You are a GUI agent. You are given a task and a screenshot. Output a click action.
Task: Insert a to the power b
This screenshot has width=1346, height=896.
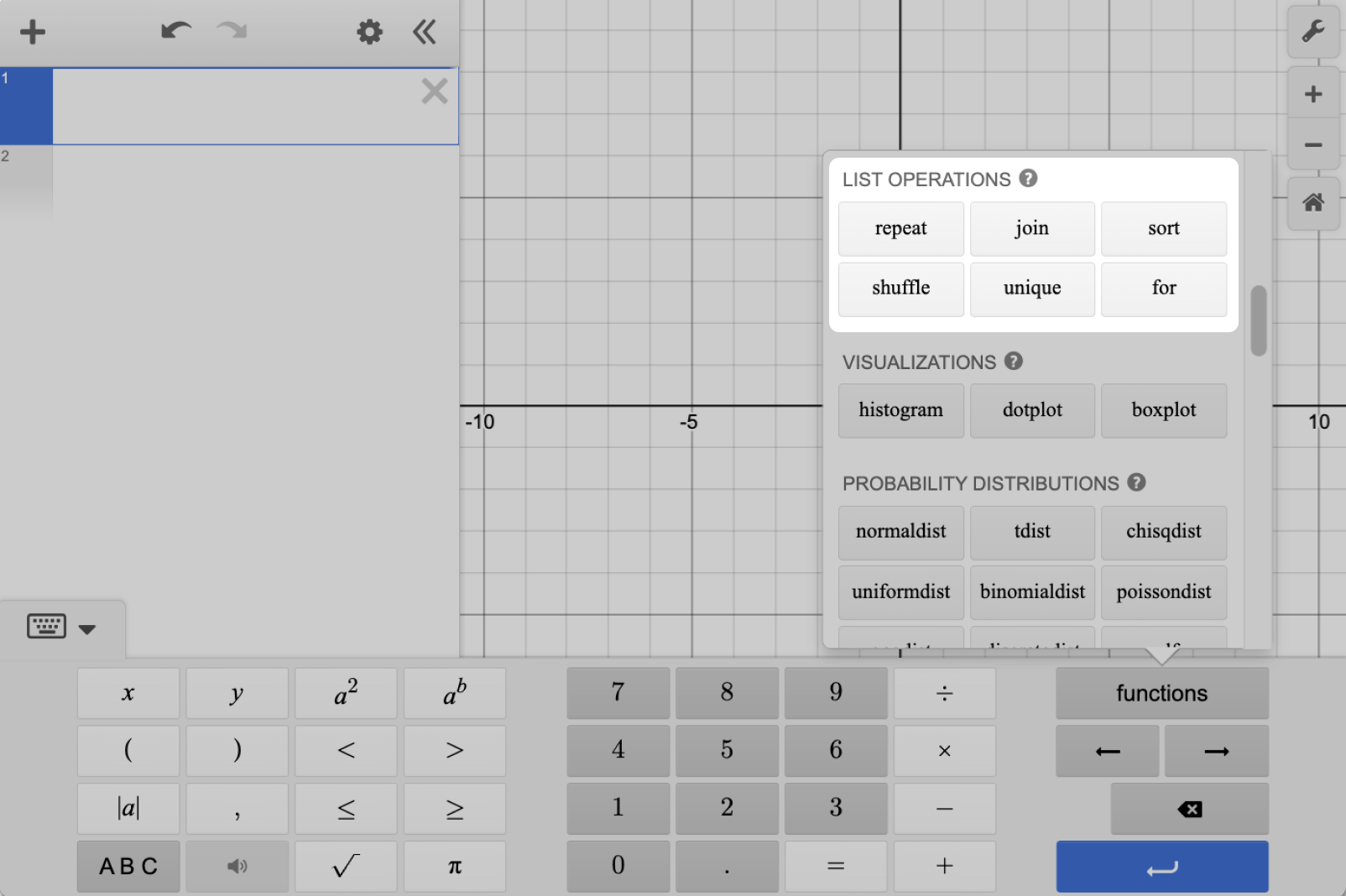point(455,693)
